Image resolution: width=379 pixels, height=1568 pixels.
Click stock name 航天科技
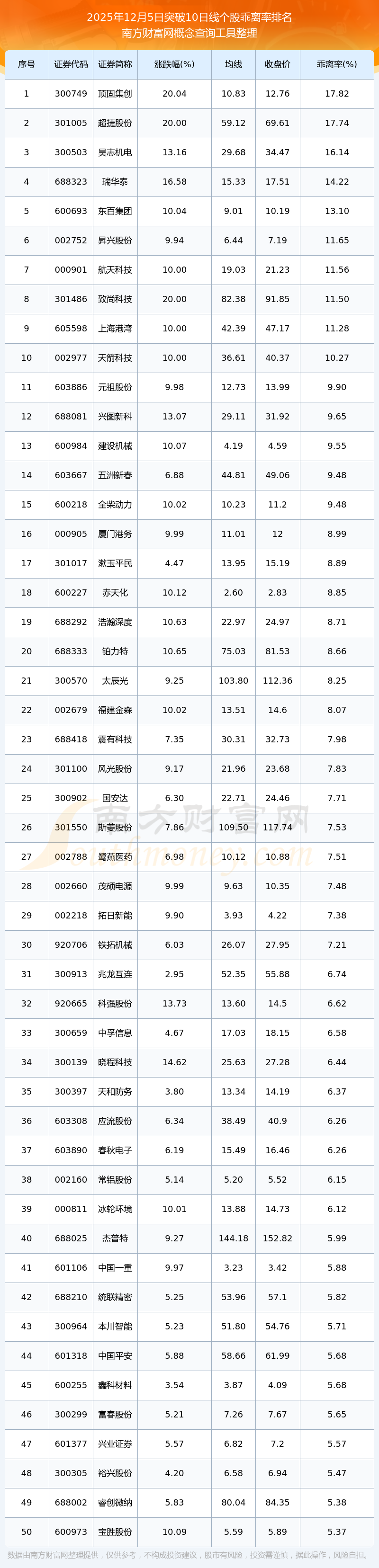pos(115,270)
